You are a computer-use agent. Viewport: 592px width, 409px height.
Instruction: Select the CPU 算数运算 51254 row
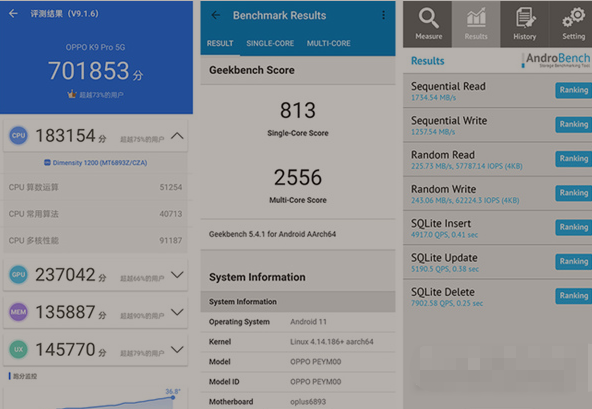pos(95,187)
